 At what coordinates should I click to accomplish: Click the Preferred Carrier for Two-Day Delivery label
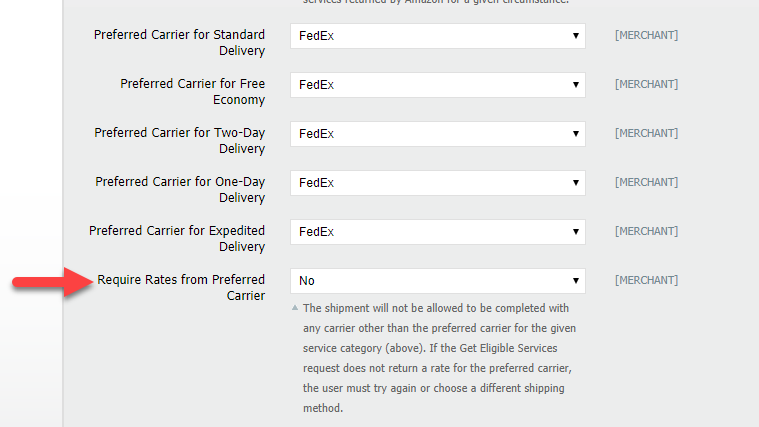tap(180, 141)
